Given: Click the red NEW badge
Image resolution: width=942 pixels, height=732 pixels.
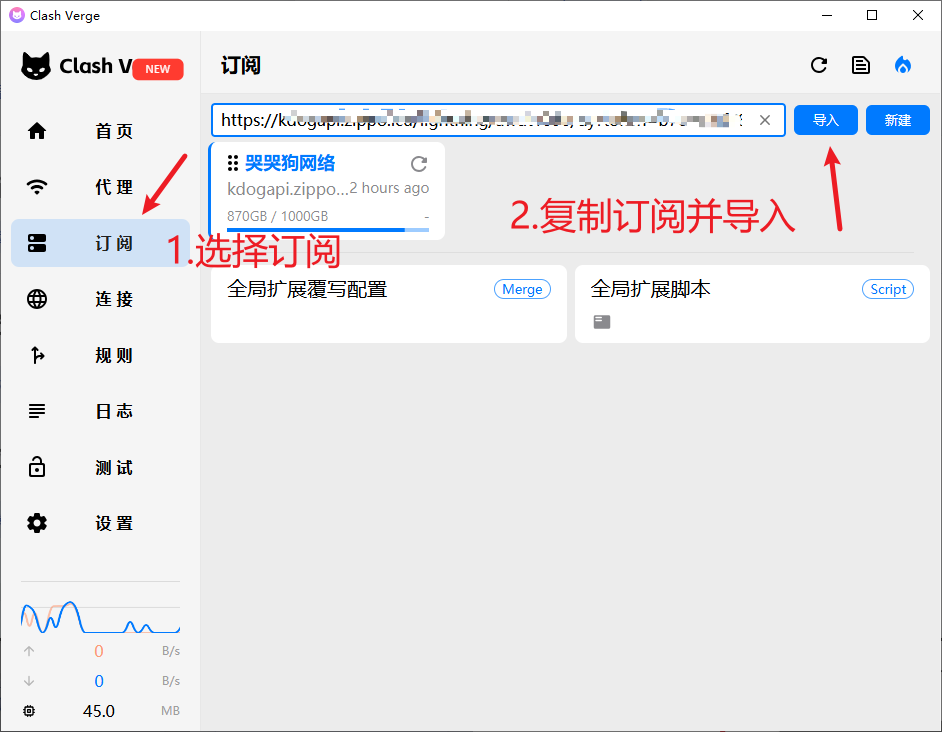Looking at the screenshot, I should click(x=157, y=69).
